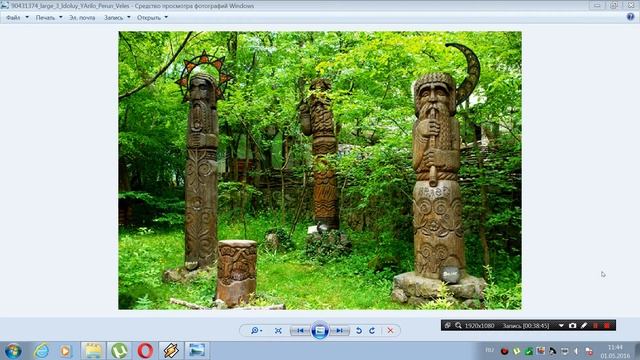This screenshot has height=360, width=640.
Task: Fit image to actual size button
Action: (278, 330)
